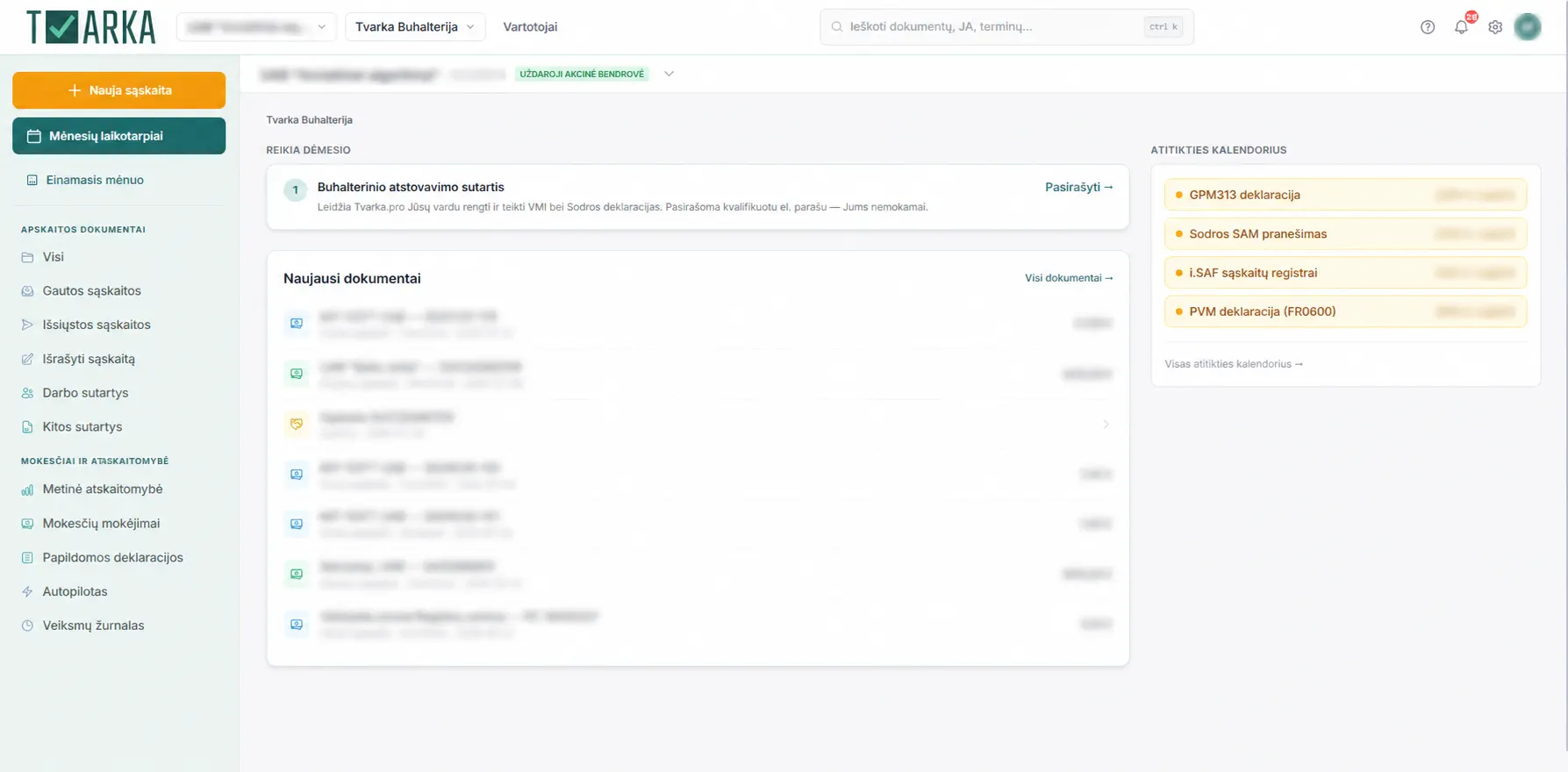Click the Tvarka Buhalterija breadcrumb

310,120
